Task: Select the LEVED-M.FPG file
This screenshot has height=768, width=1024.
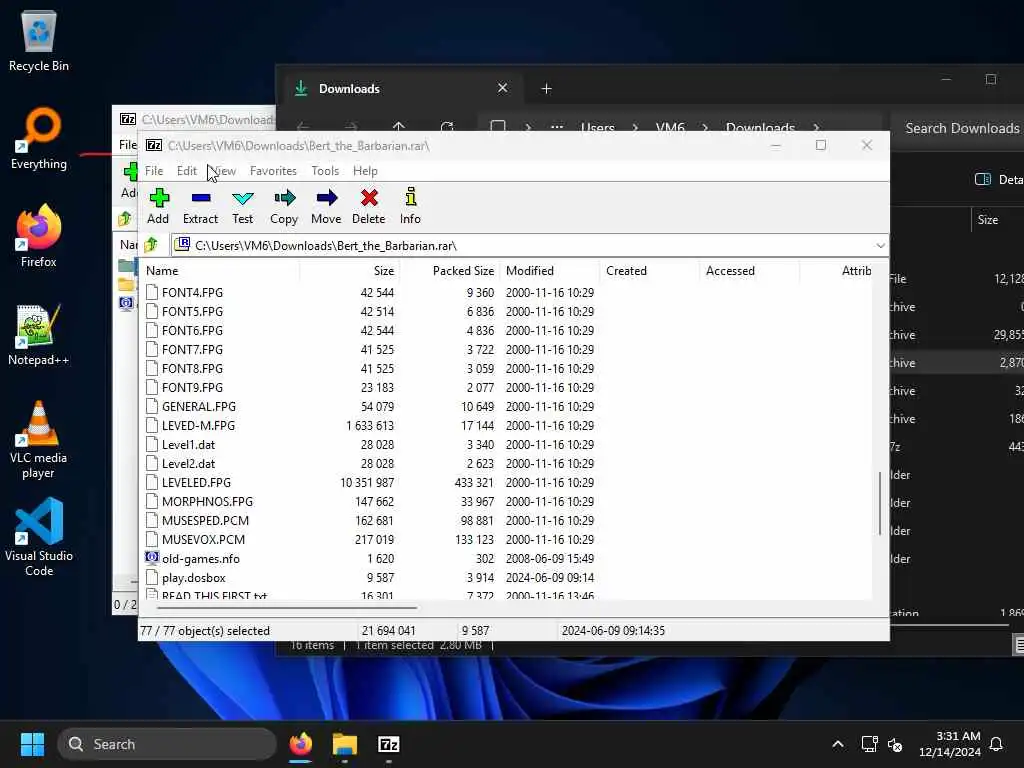Action: click(x=198, y=425)
